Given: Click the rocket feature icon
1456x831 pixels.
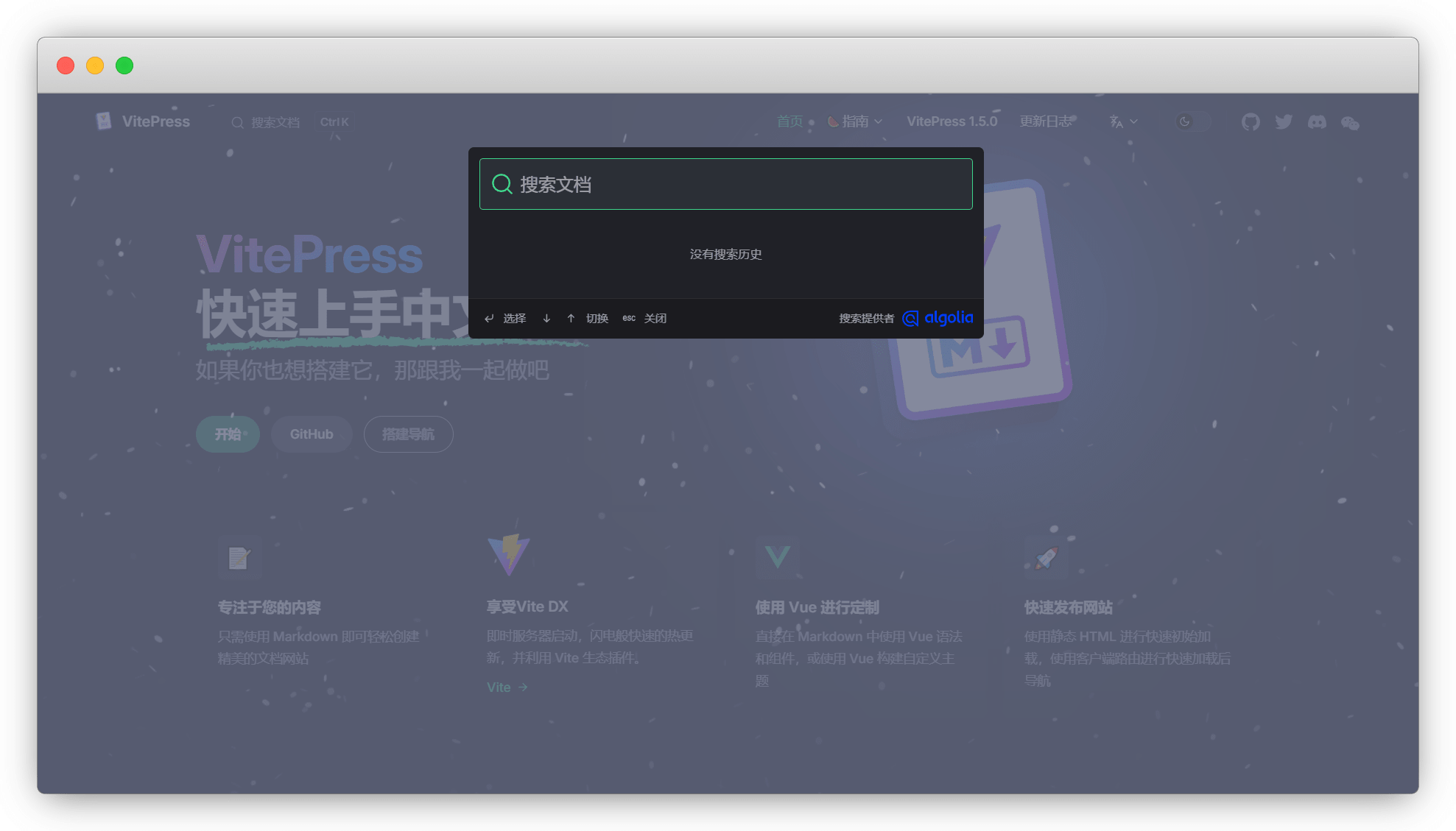Looking at the screenshot, I should pyautogui.click(x=1047, y=557).
